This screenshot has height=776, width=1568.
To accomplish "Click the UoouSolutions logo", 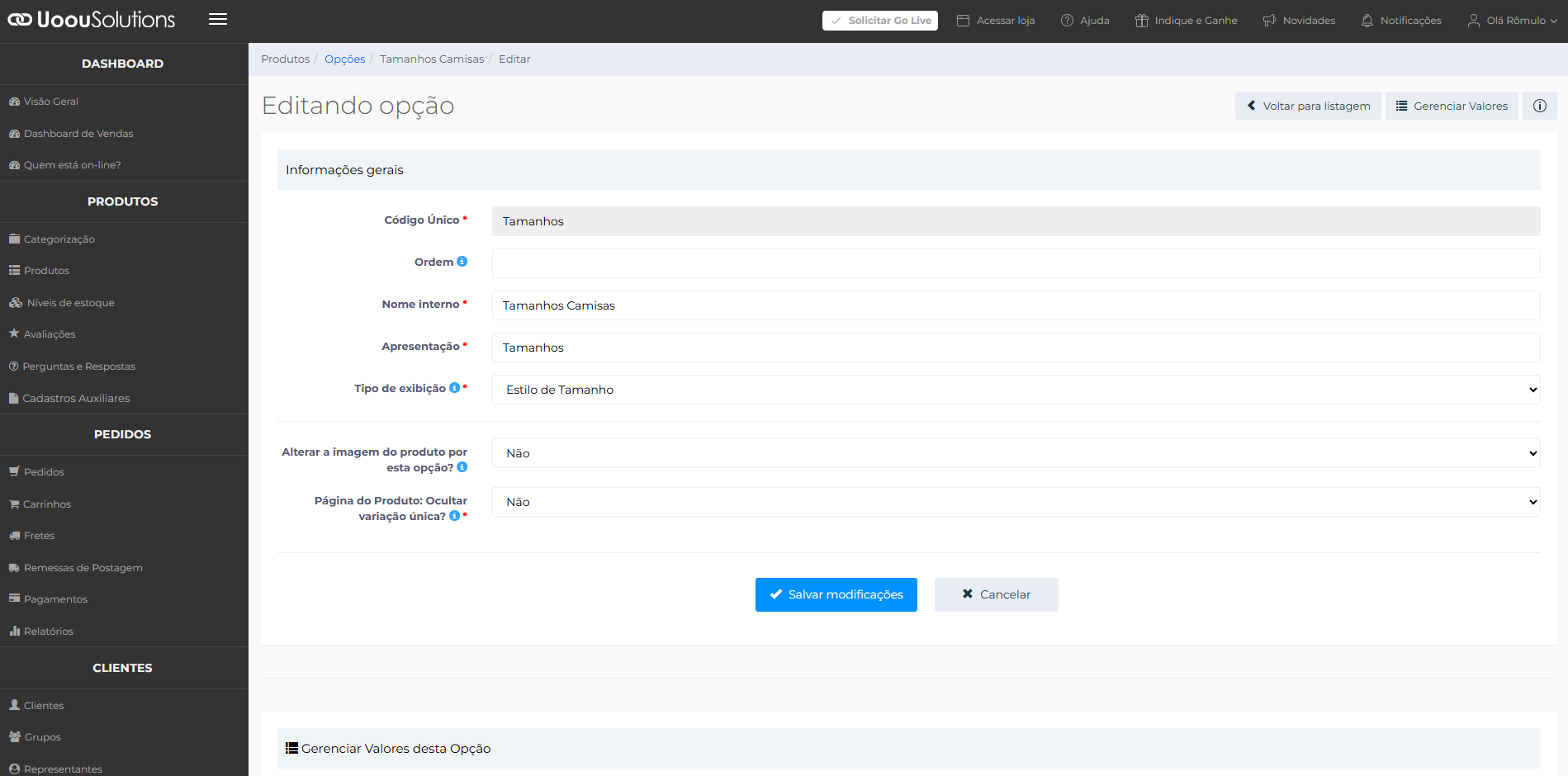I will point(92,20).
